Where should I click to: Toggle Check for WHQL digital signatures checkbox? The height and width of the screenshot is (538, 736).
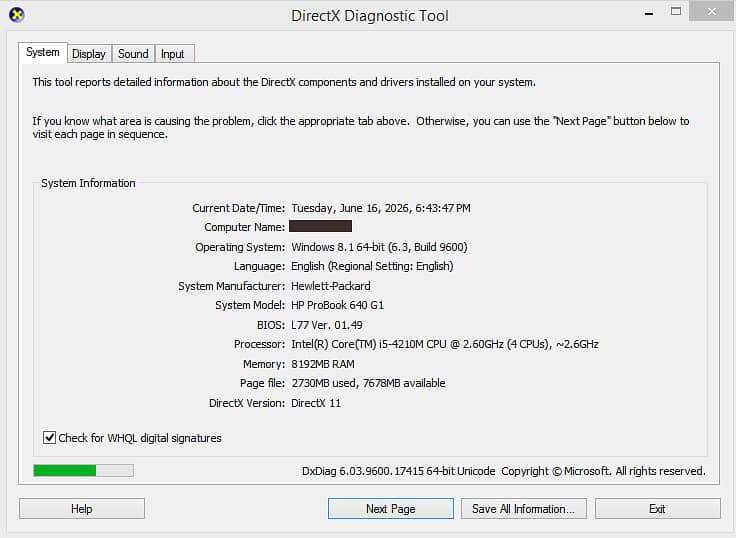pyautogui.click(x=49, y=438)
